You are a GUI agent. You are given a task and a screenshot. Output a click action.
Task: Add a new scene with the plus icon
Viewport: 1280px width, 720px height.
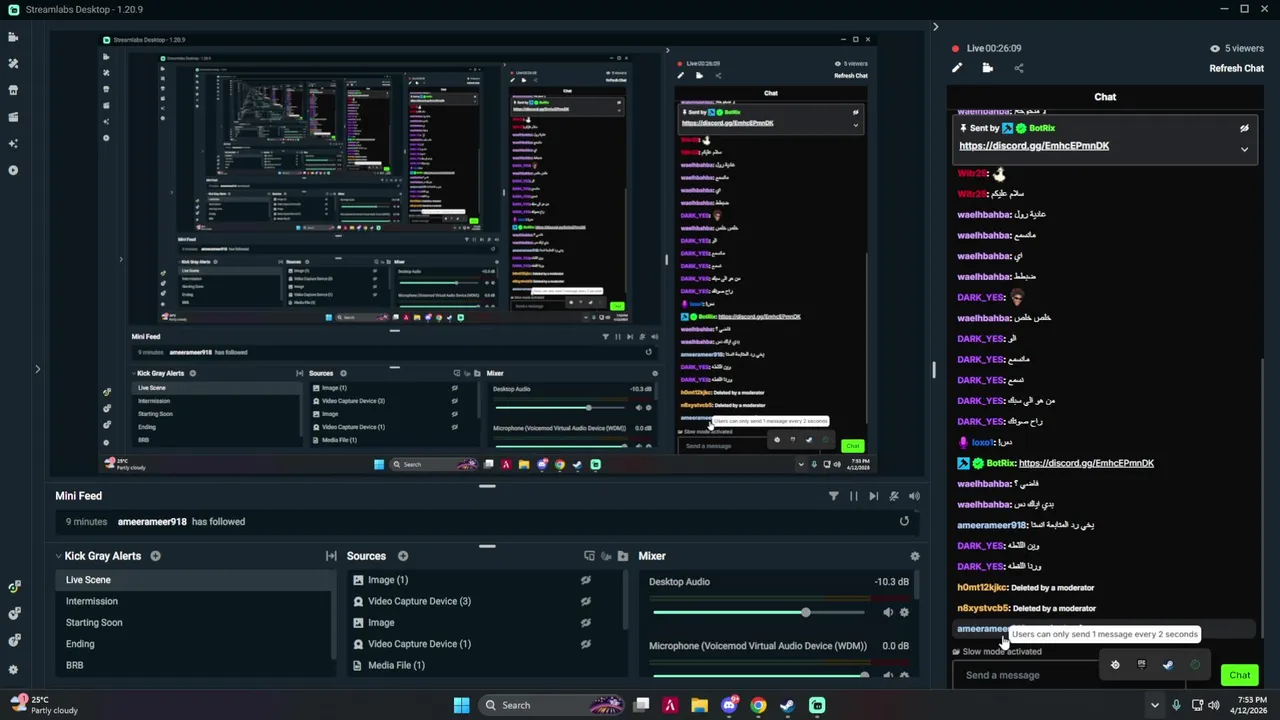click(155, 556)
